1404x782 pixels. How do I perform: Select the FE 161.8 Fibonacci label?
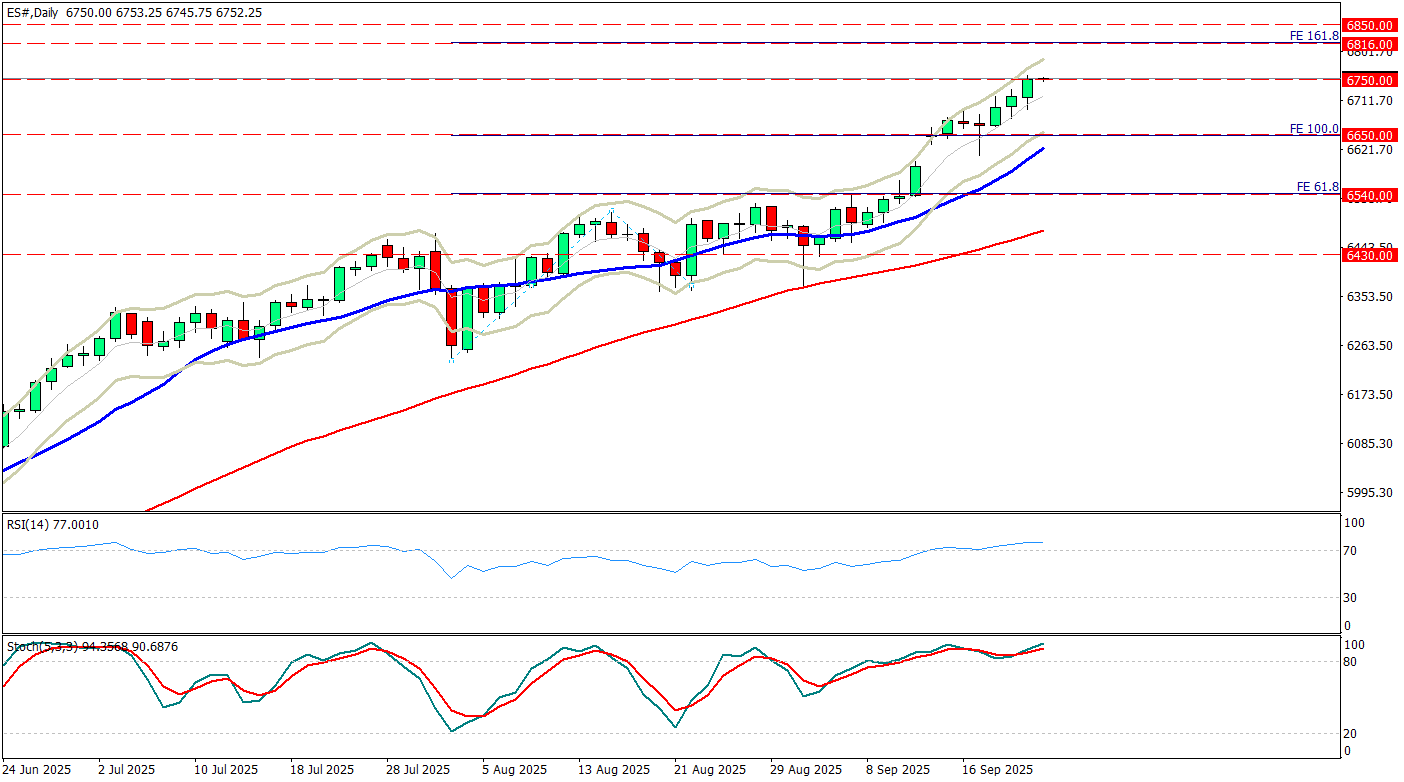coord(1313,36)
